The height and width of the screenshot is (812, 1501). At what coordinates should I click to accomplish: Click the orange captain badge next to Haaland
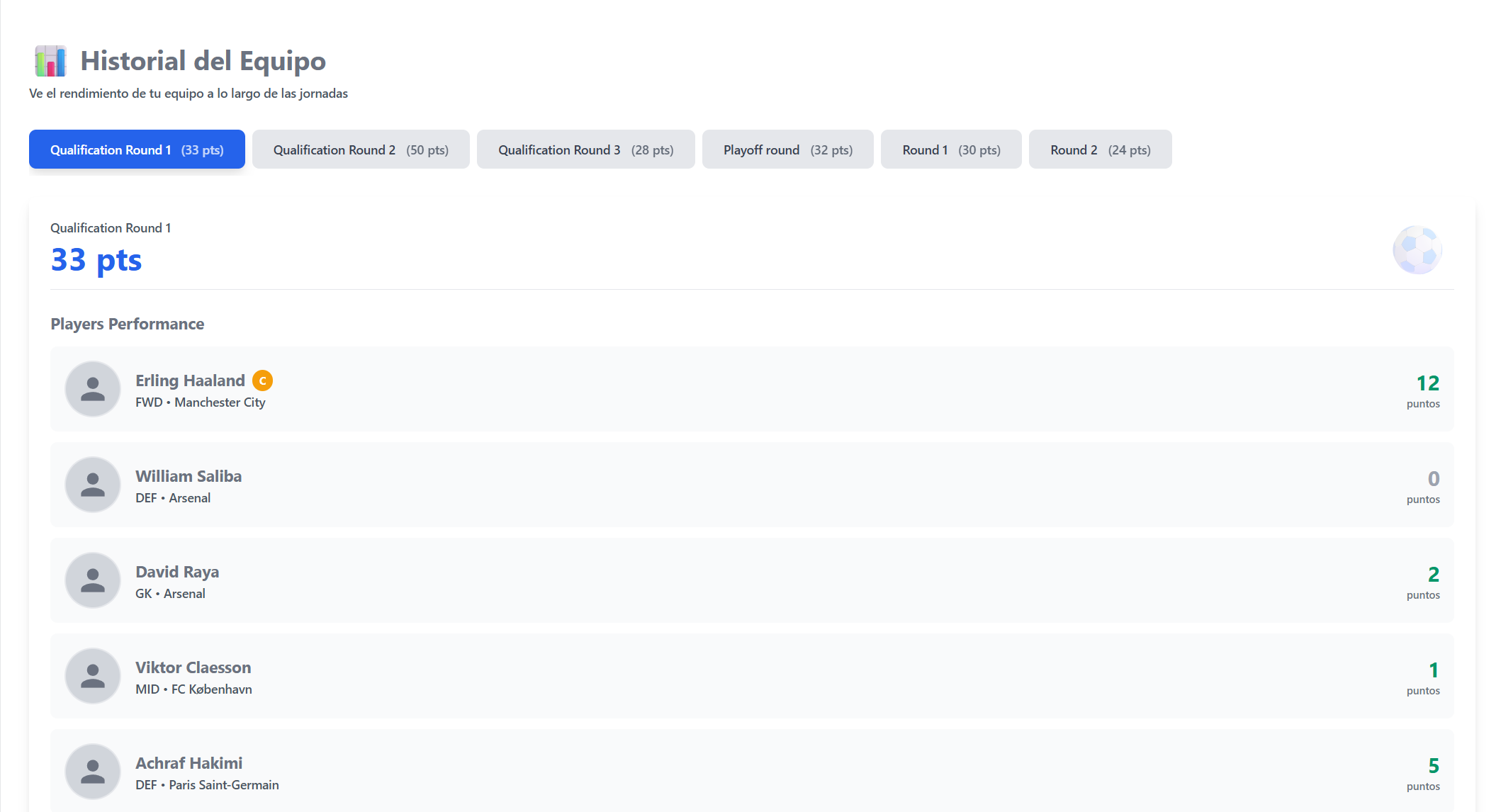point(262,380)
